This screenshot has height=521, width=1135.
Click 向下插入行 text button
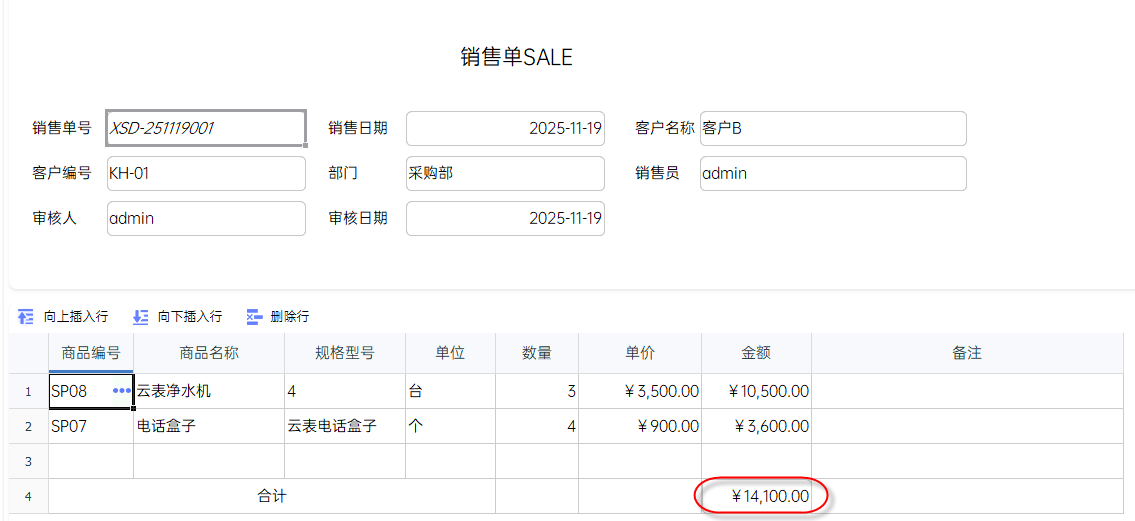tap(190, 317)
